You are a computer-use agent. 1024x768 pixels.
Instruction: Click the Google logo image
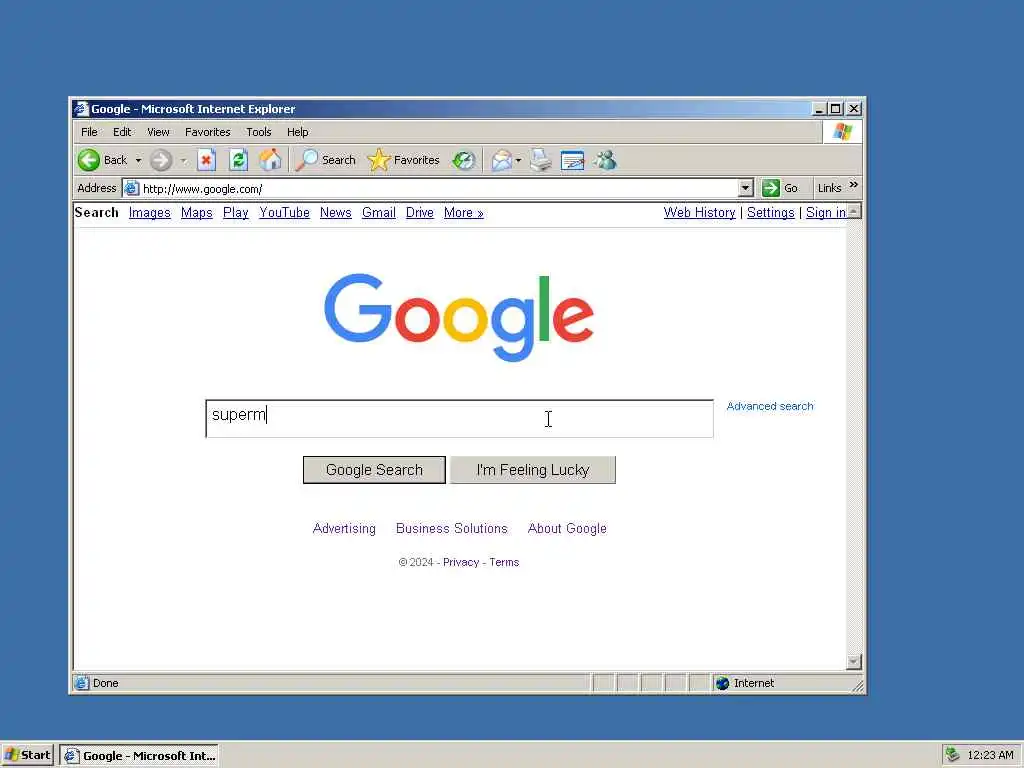[459, 317]
